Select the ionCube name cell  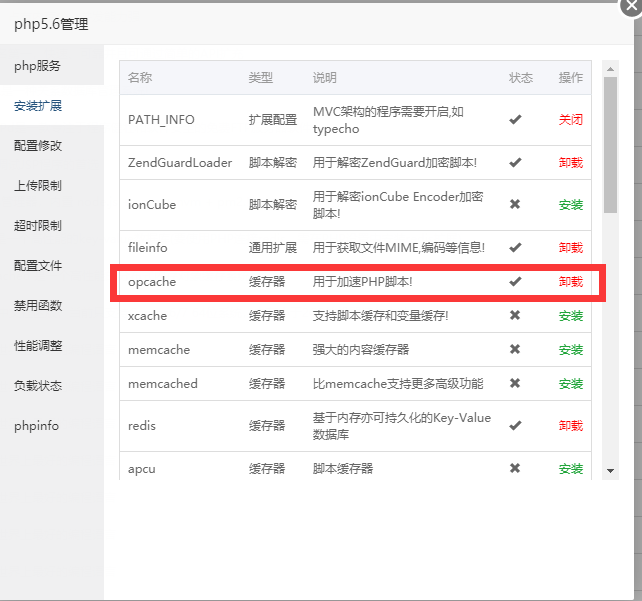pyautogui.click(x=152, y=205)
